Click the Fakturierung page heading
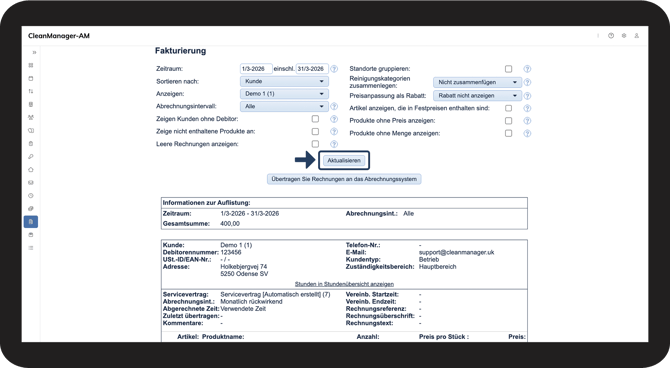 click(x=180, y=51)
